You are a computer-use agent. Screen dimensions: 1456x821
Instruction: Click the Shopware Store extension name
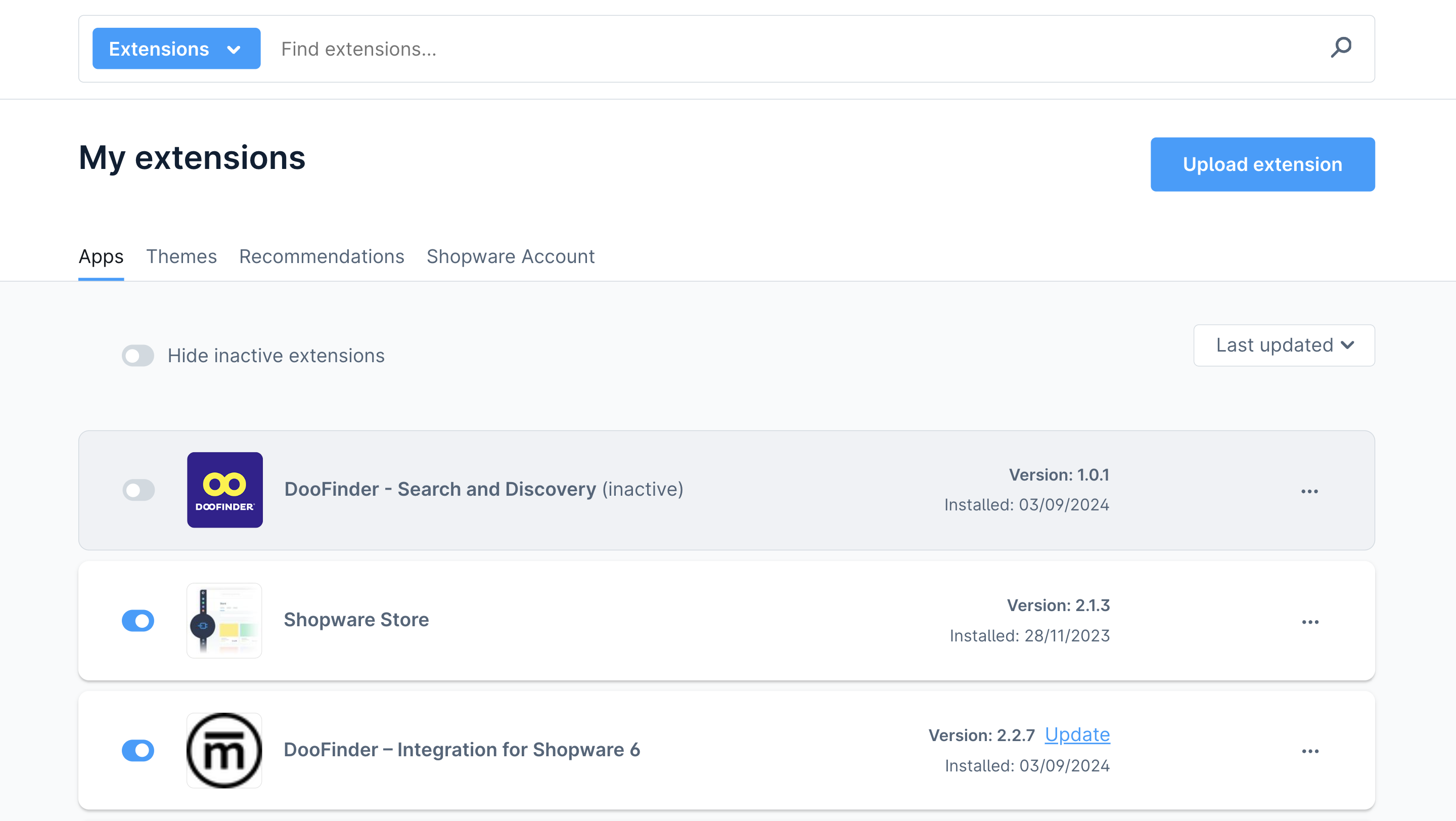[356, 620]
